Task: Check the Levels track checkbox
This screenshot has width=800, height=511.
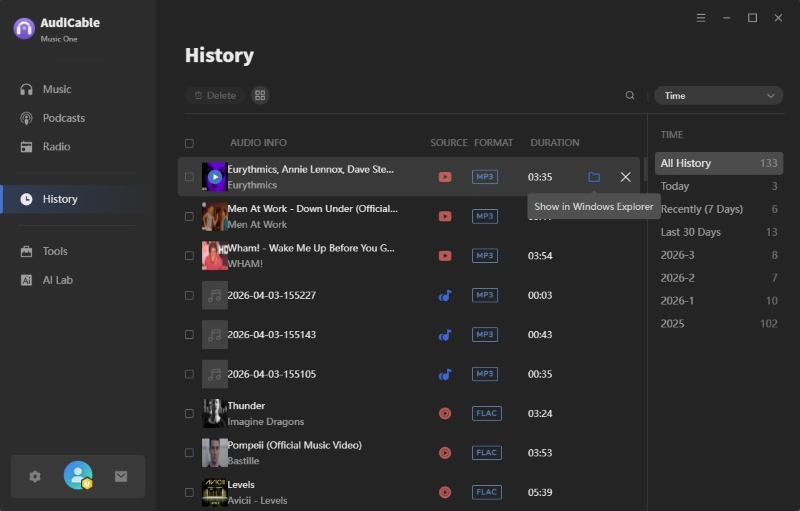Action: click(x=189, y=492)
